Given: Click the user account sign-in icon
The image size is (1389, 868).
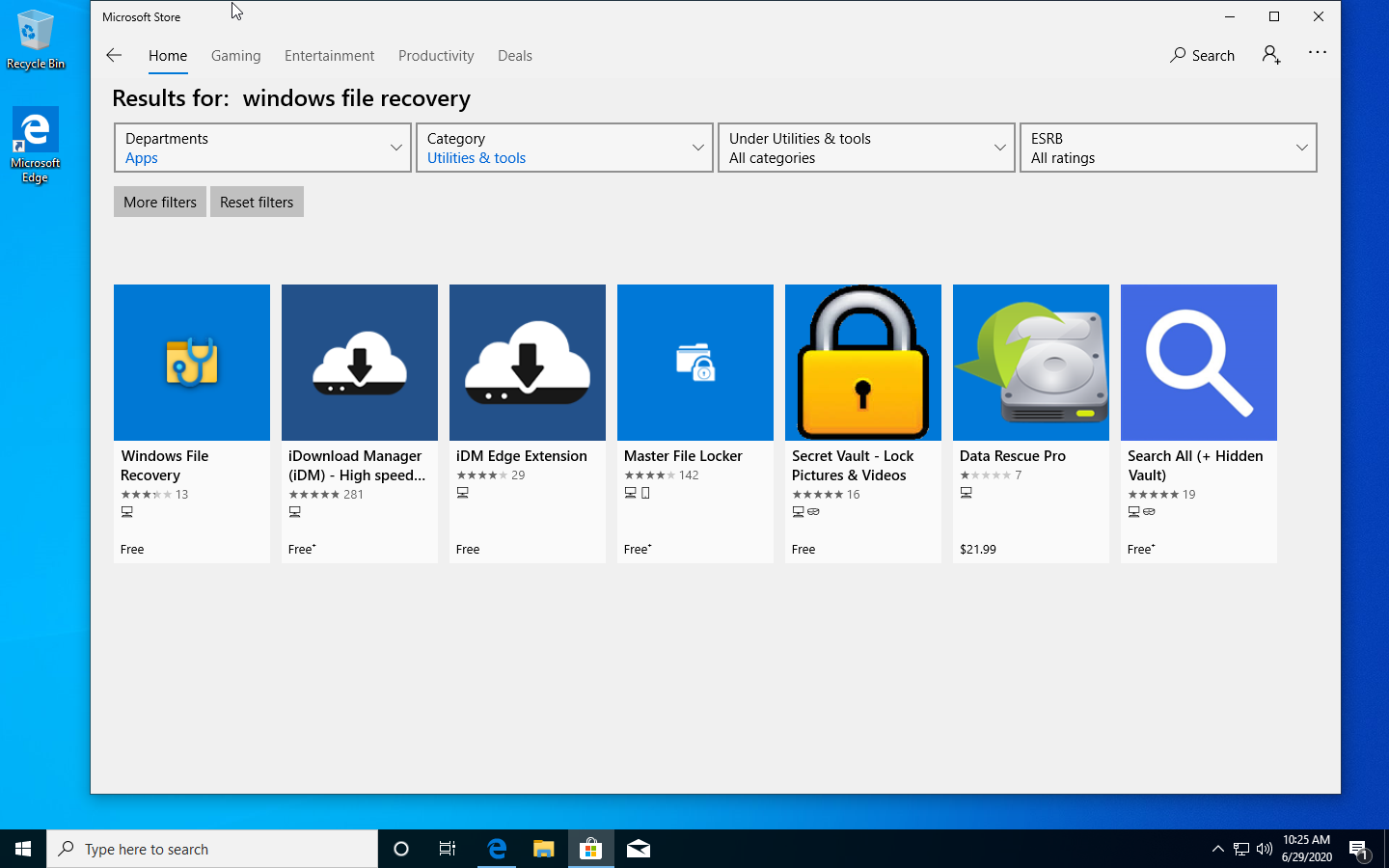Looking at the screenshot, I should [x=1271, y=55].
